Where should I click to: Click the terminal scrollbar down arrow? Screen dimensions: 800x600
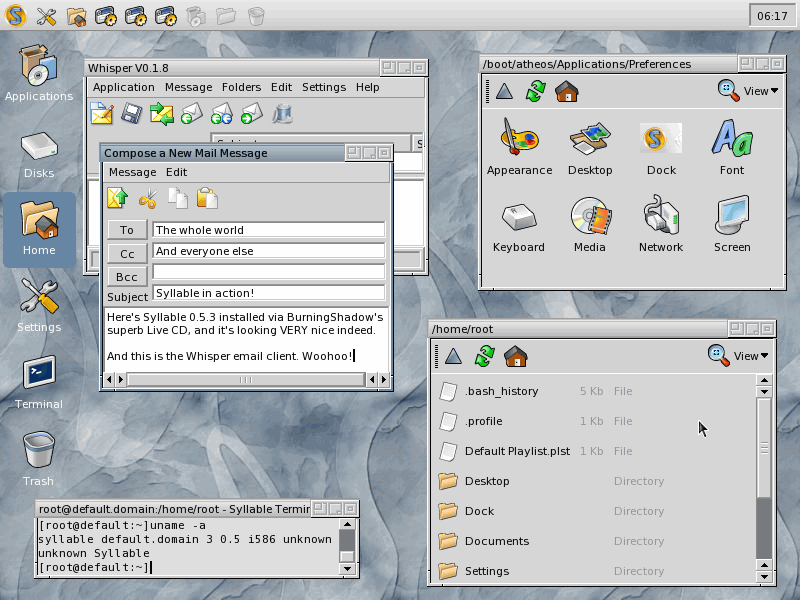coord(347,569)
